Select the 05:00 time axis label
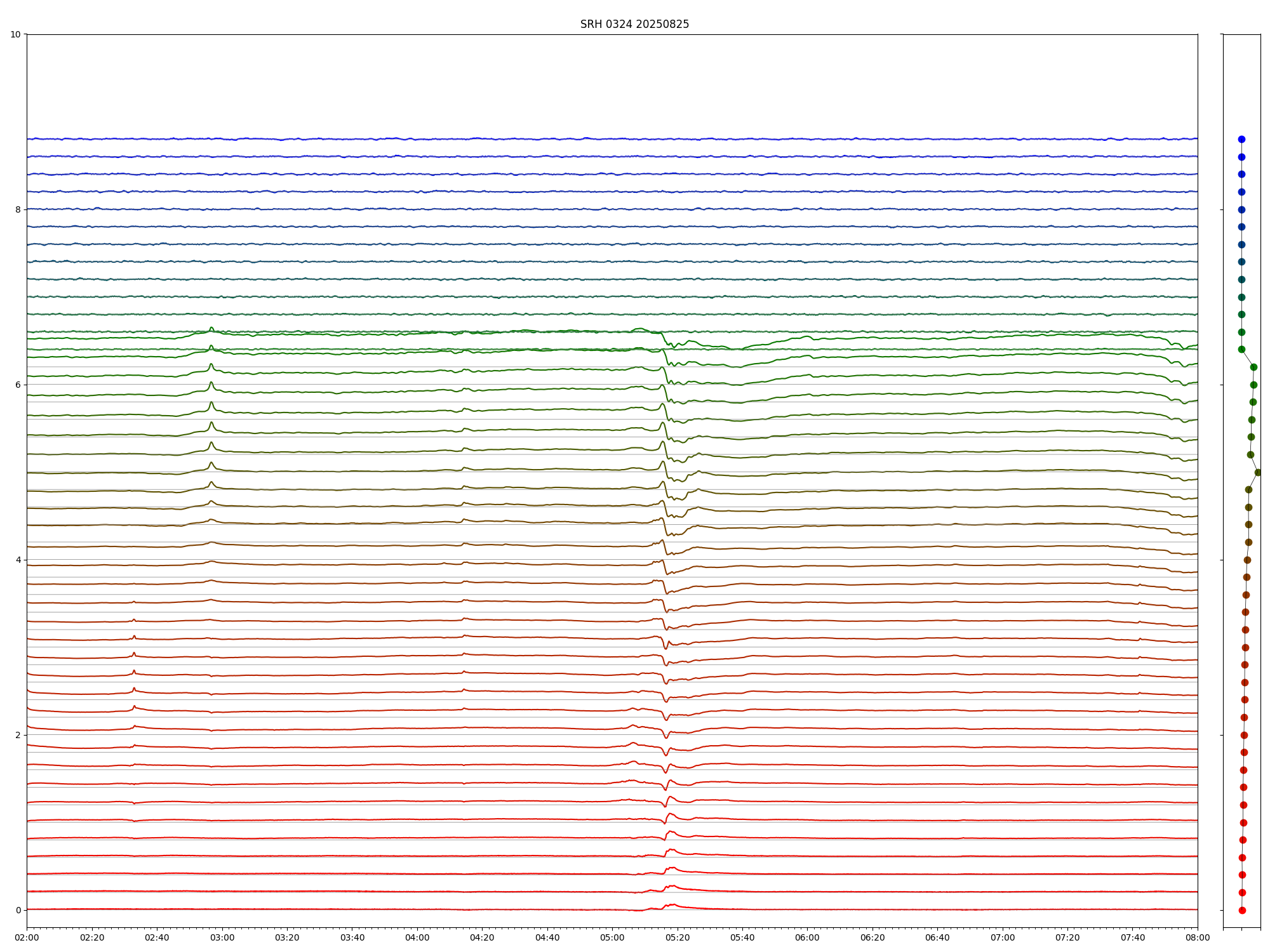Viewport: 1270px width, 952px height. pos(612,937)
